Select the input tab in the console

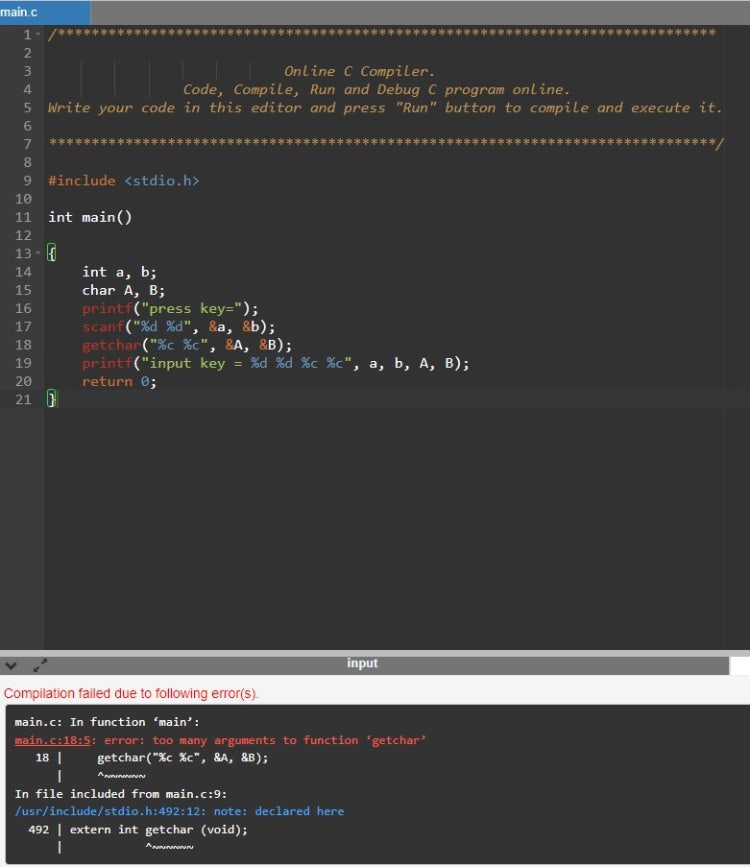click(362, 664)
